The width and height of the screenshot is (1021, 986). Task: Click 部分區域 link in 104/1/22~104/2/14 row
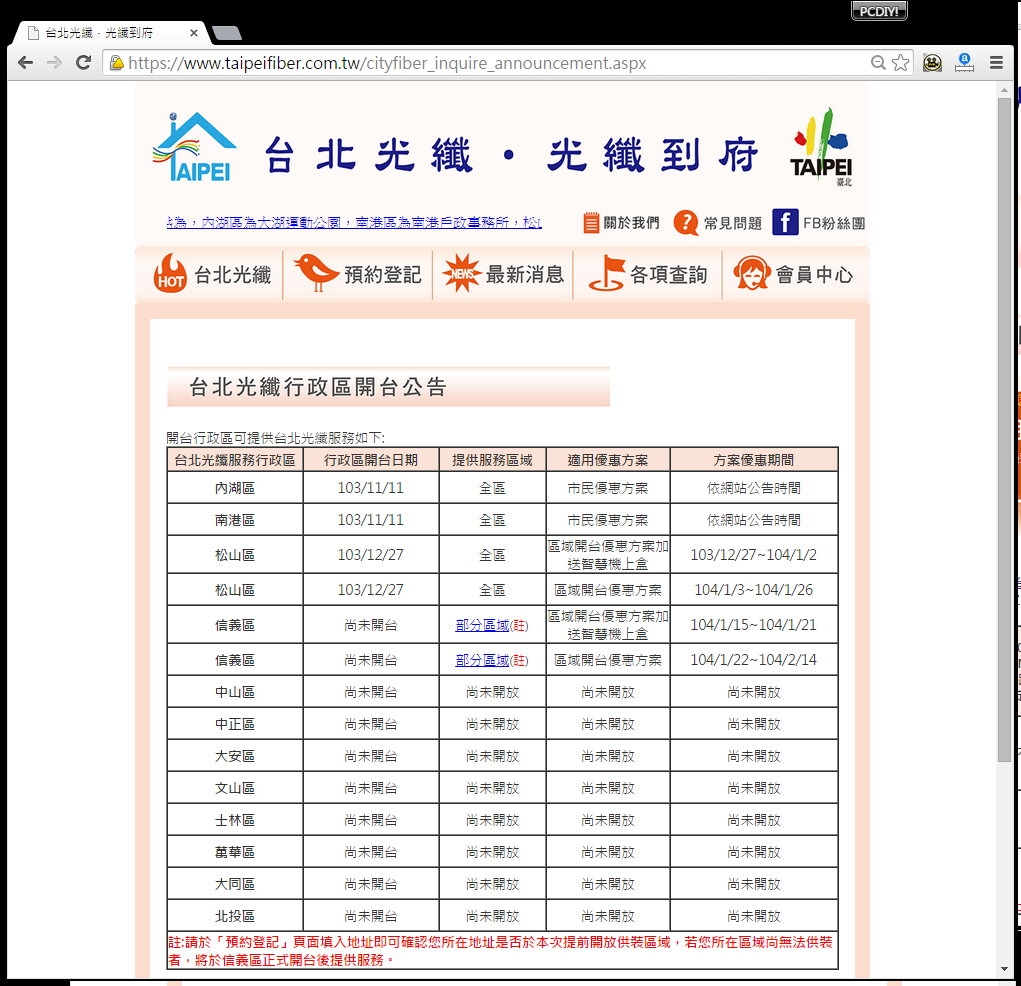pyautogui.click(x=482, y=660)
